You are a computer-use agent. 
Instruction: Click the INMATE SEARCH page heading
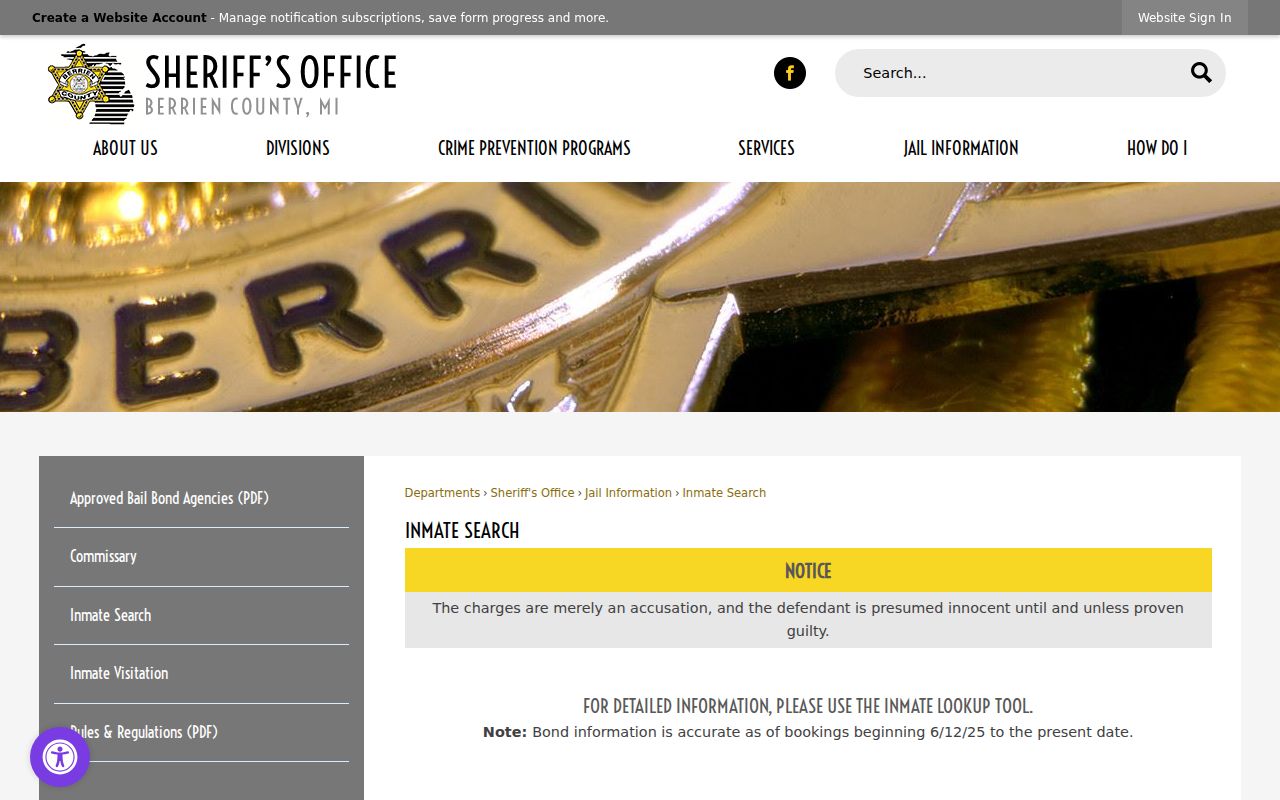[462, 530]
